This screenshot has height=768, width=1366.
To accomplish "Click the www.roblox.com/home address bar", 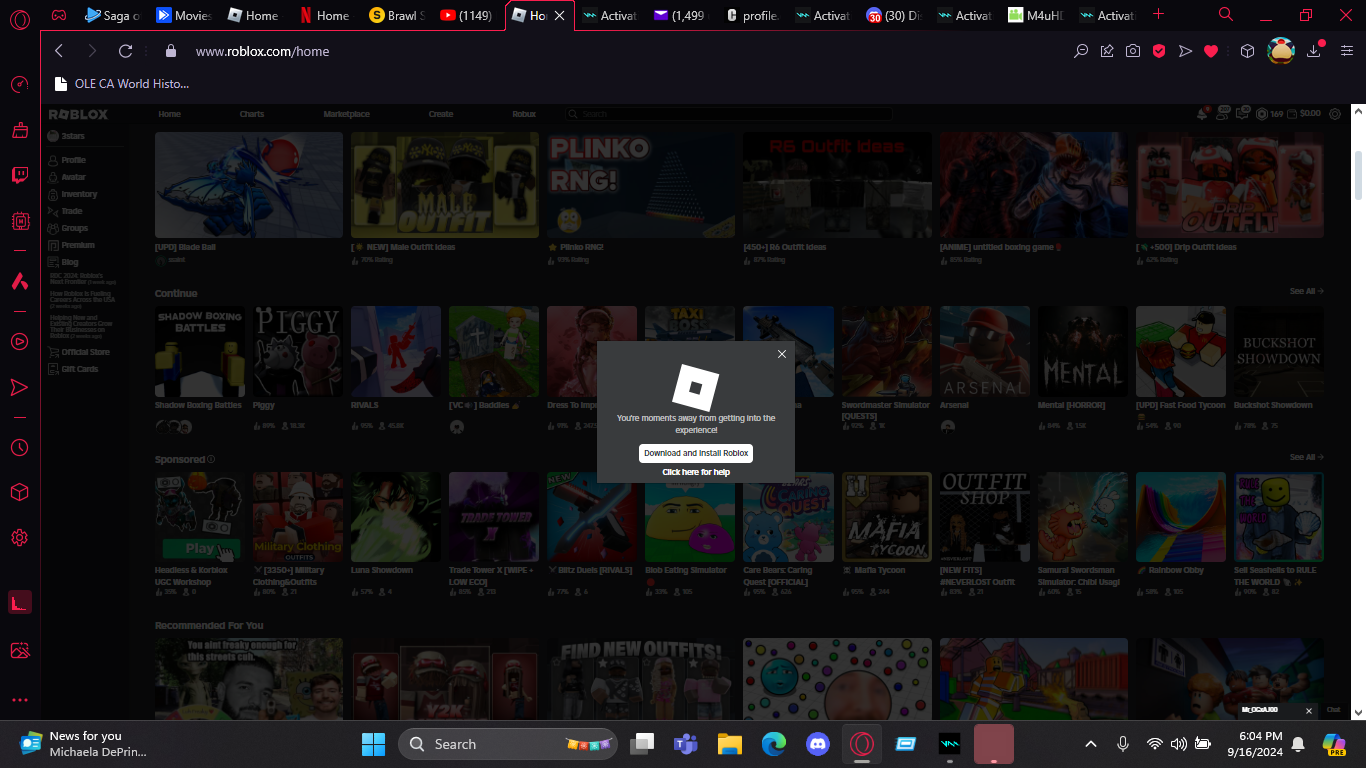I will tap(262, 51).
